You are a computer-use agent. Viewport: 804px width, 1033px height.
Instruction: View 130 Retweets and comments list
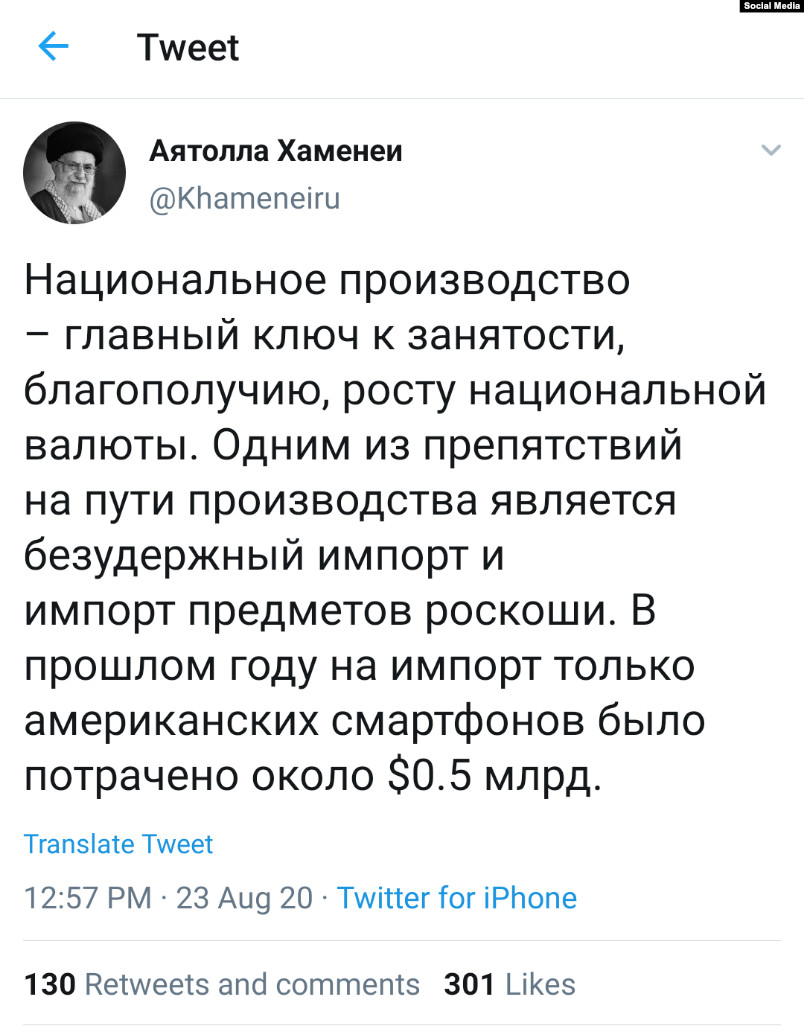tap(221, 984)
